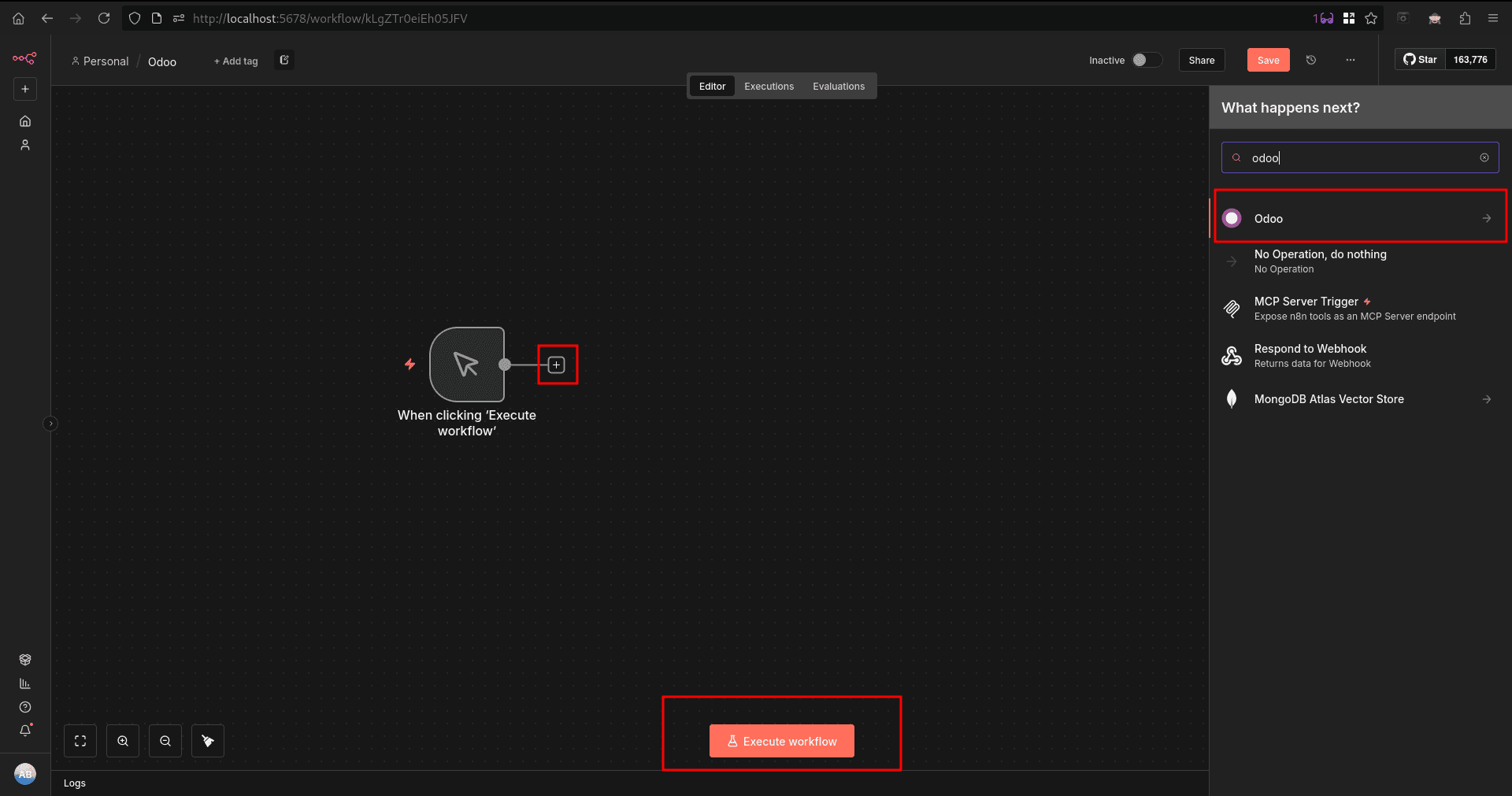
Task: Fit workflow to view
Action: (x=80, y=740)
